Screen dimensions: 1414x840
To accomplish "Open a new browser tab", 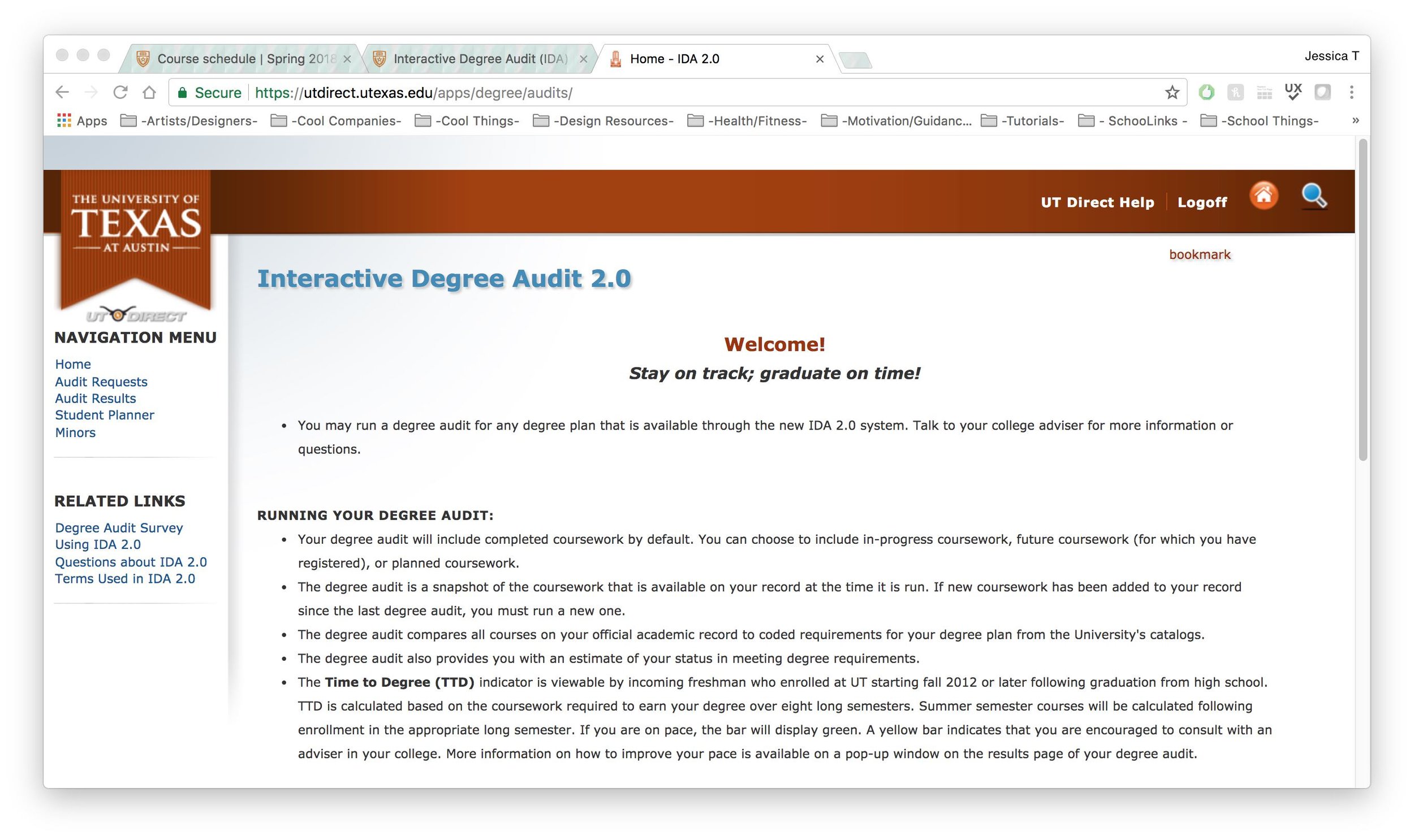I will click(x=855, y=59).
